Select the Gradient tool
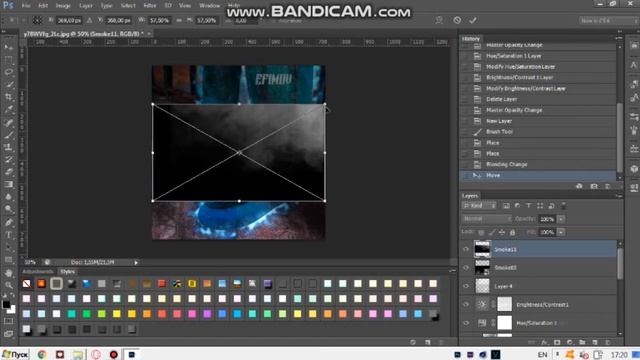The height and width of the screenshot is (360, 640). (9, 184)
